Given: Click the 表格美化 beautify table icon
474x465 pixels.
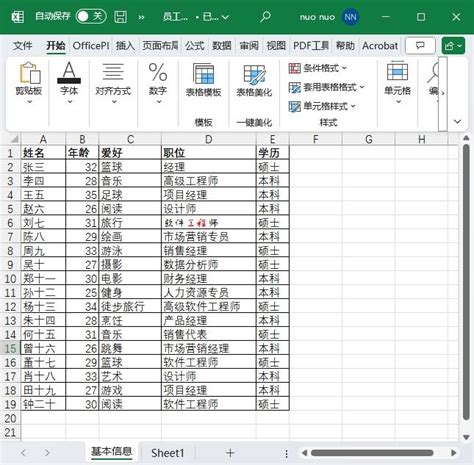Looking at the screenshot, I should click(x=254, y=80).
